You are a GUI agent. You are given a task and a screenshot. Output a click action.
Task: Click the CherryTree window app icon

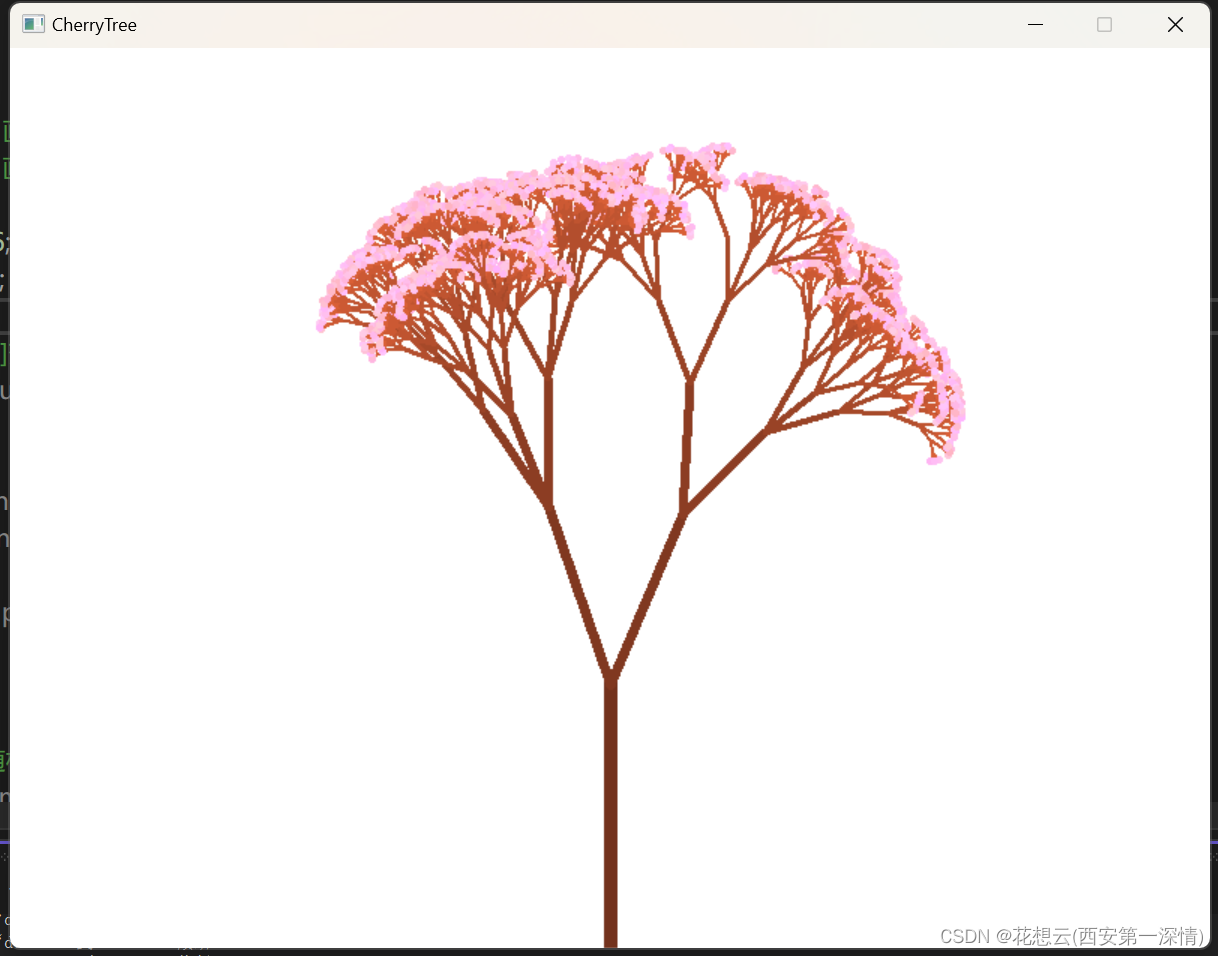[x=33, y=24]
